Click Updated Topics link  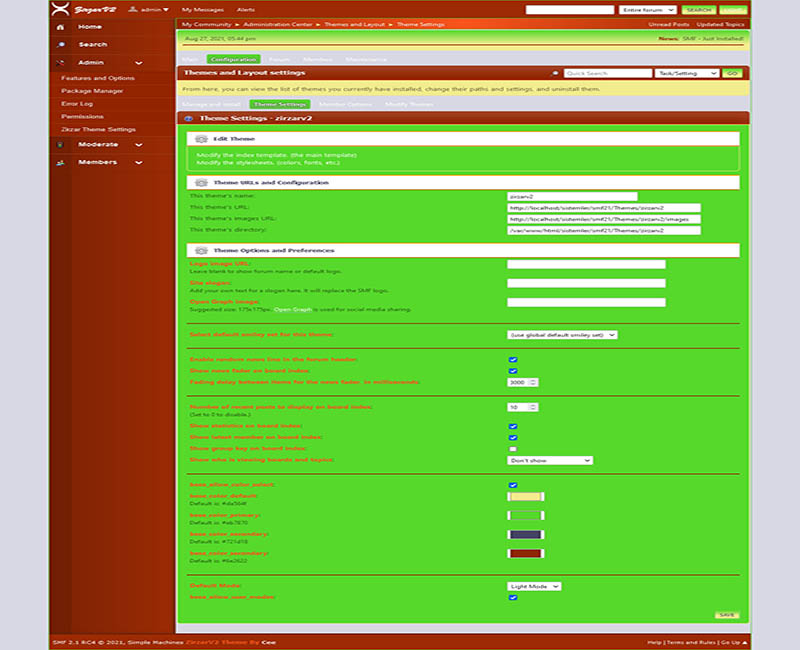point(720,24)
